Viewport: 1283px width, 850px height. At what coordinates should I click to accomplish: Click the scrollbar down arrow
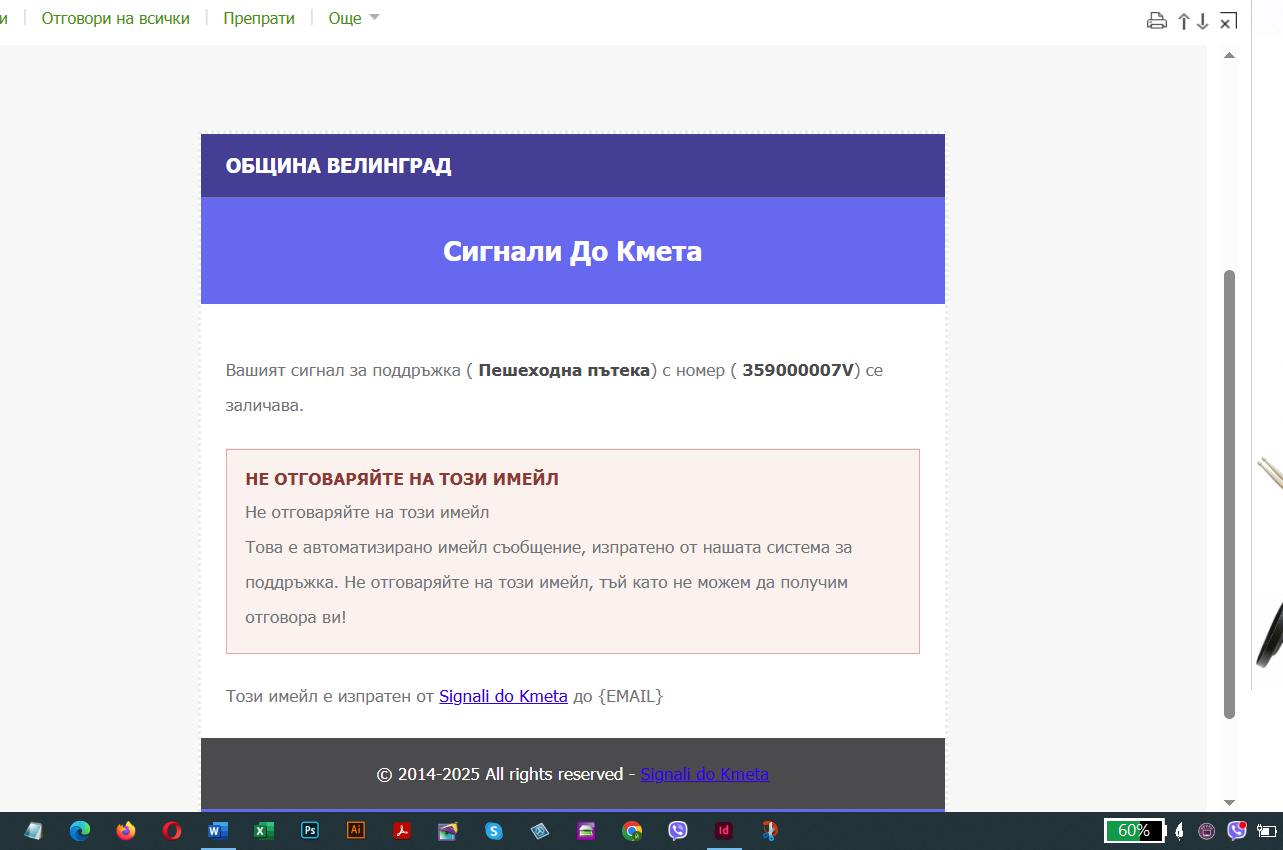1230,802
